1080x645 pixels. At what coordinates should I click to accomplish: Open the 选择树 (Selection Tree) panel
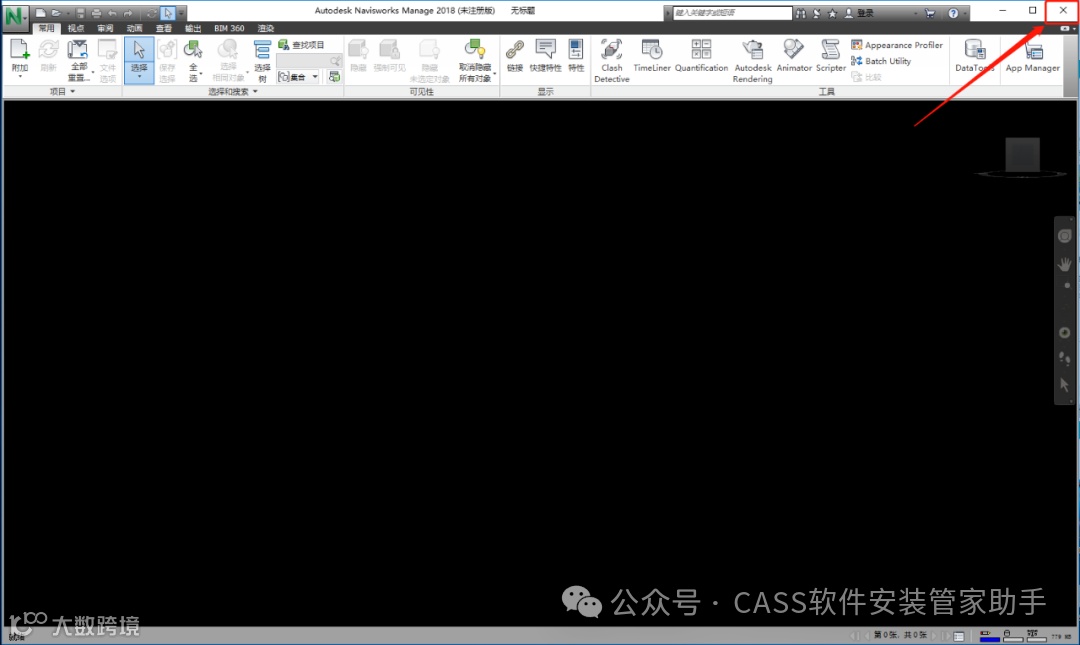tap(262, 61)
